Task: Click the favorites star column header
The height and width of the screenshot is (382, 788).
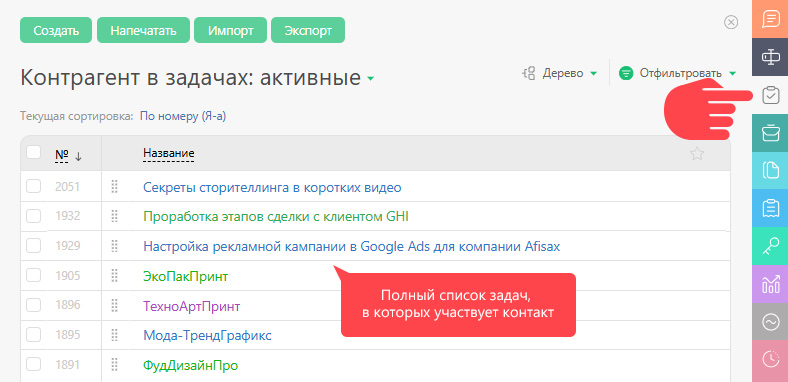Action: [x=697, y=154]
